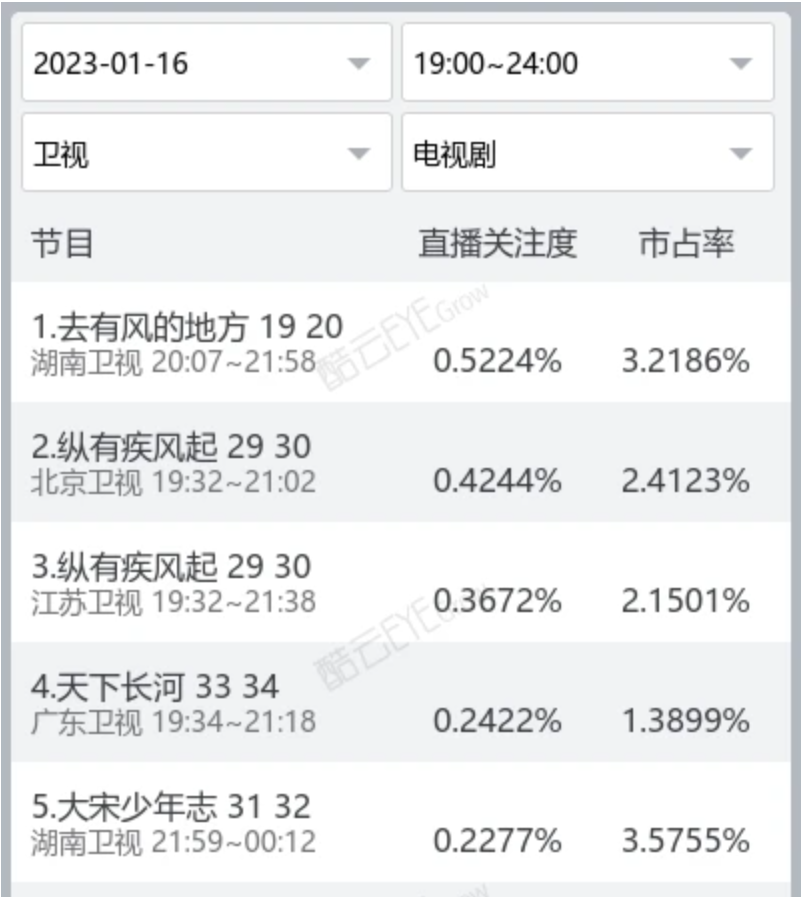Click the 江苏卫视 19:32~21:38 broadcast line
Viewport: 804px width, 897px height.
tap(173, 602)
